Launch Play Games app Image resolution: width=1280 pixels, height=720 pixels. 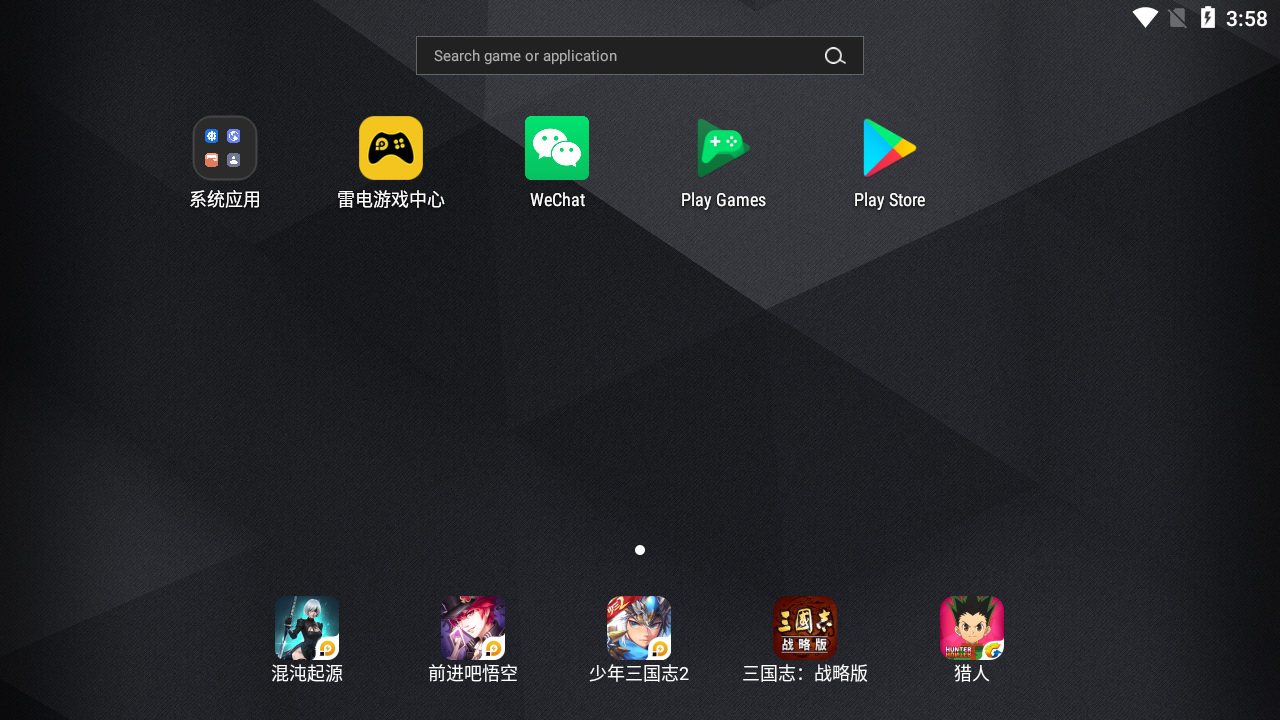click(723, 148)
